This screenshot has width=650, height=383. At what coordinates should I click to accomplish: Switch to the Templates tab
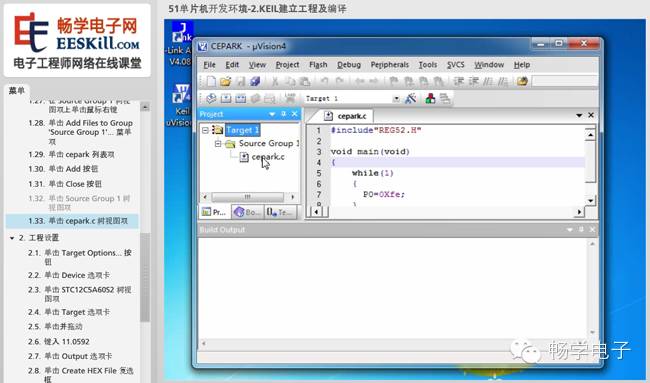tap(280, 212)
